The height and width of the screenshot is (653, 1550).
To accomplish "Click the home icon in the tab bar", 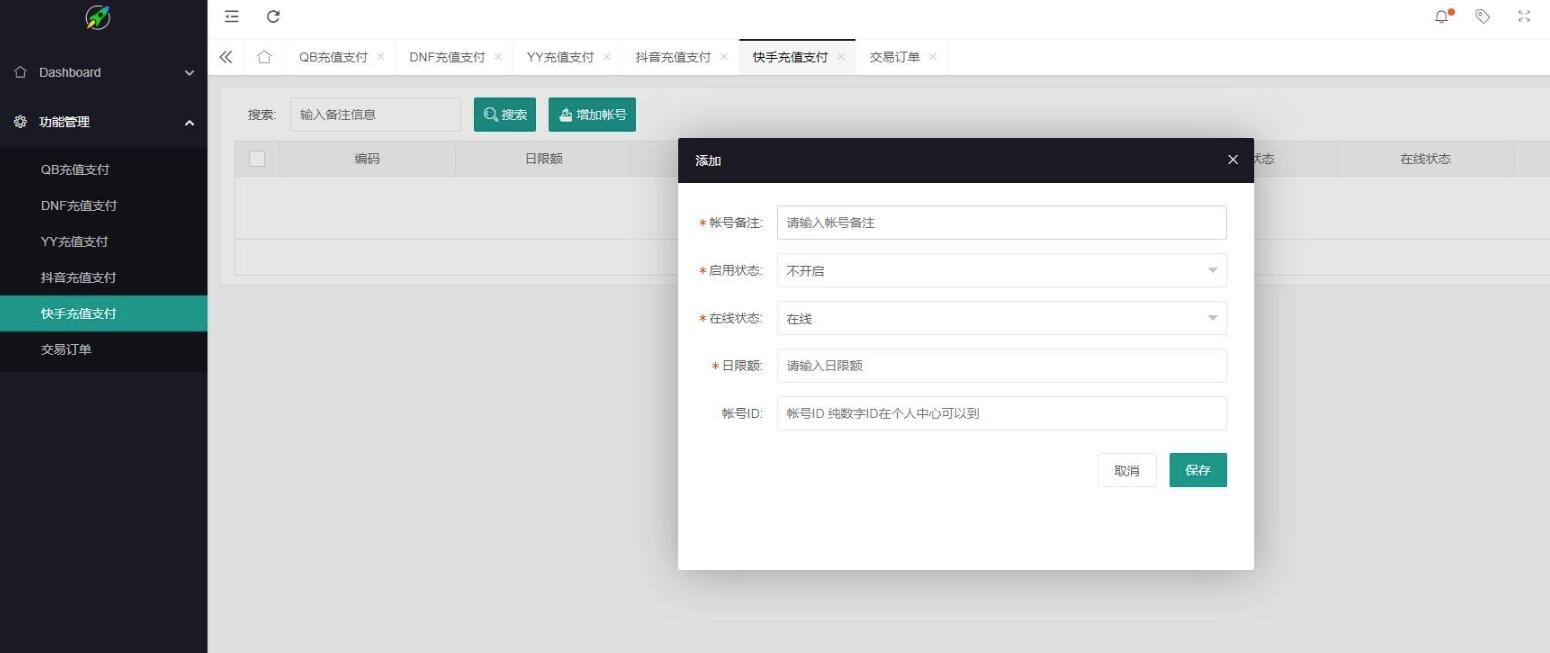I will coord(264,57).
